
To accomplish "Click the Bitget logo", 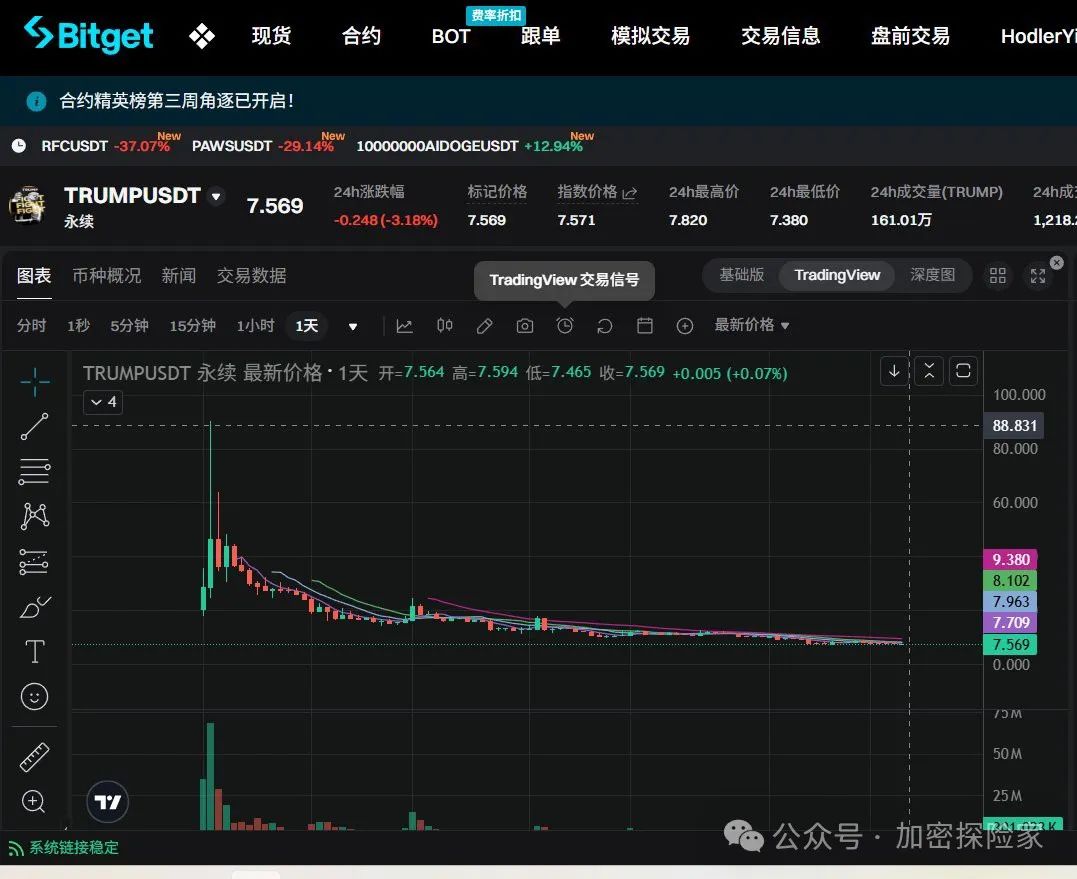I will [89, 34].
